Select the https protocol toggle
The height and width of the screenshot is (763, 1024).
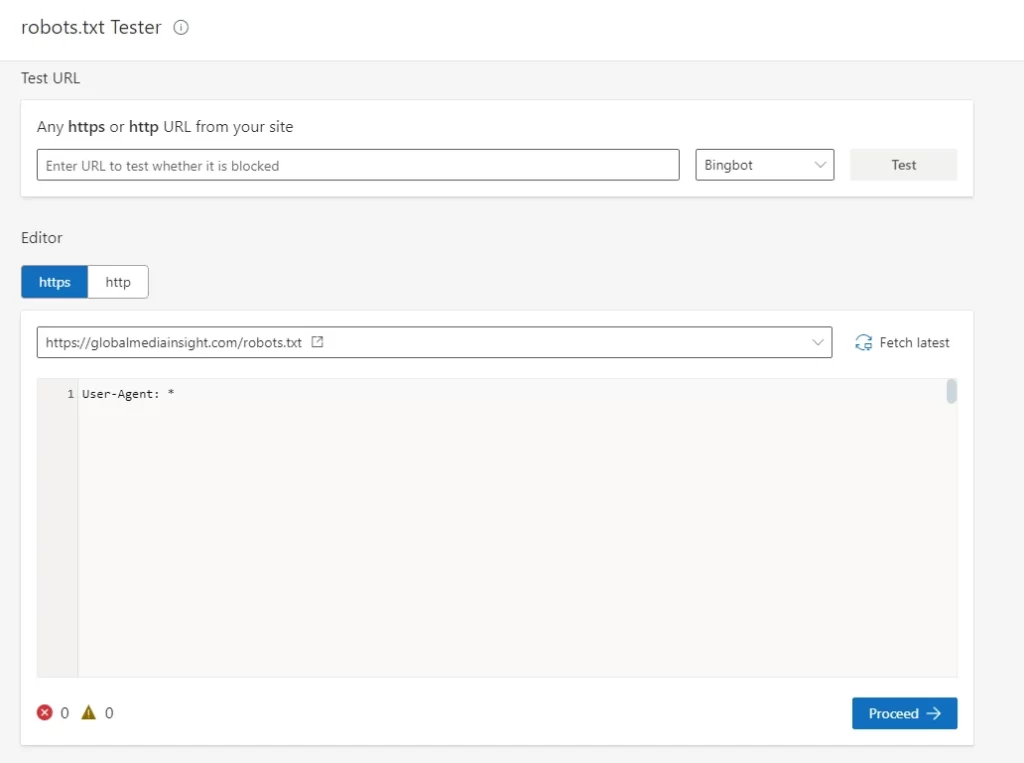coord(55,282)
